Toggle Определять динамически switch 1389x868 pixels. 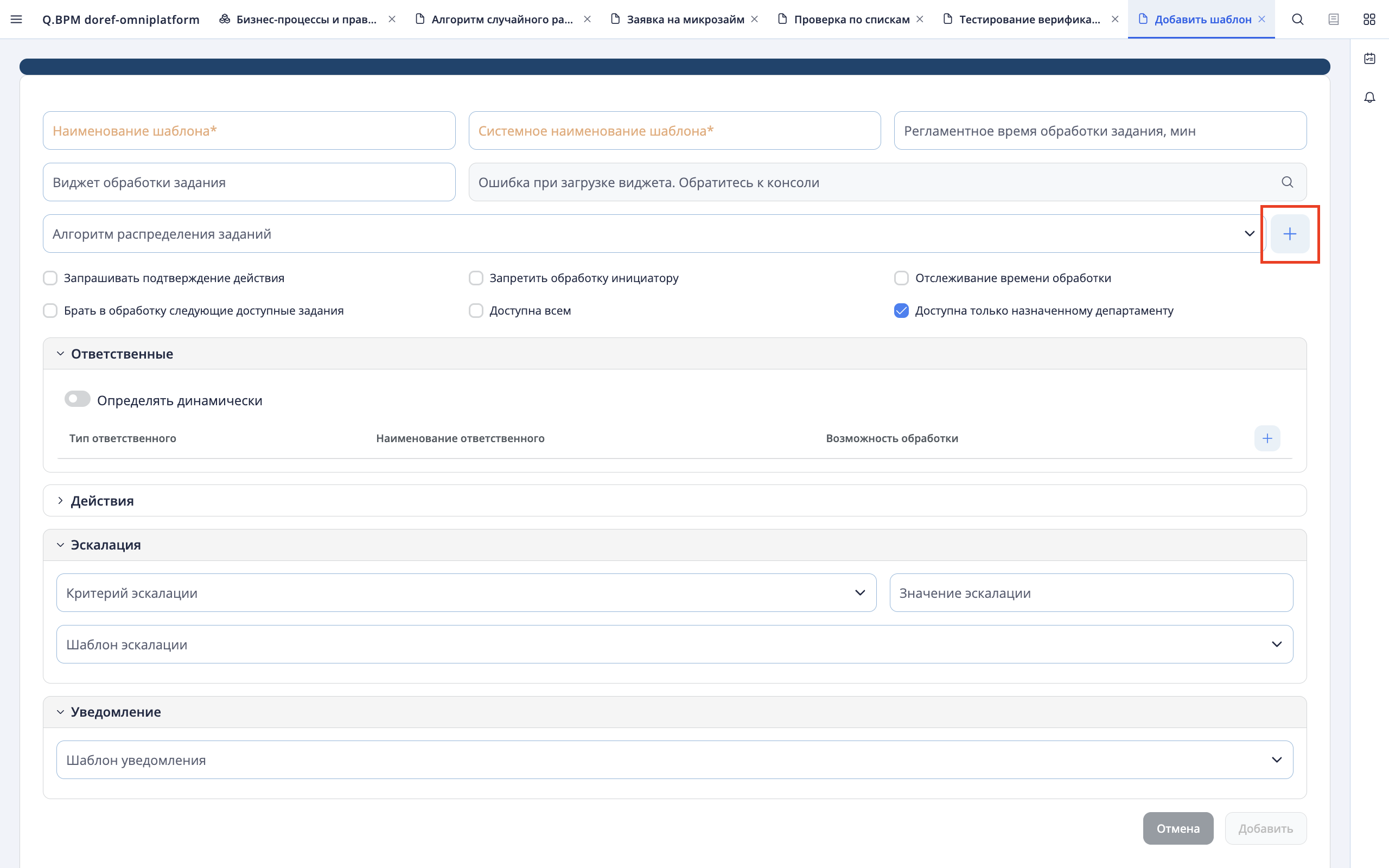[x=78, y=399]
